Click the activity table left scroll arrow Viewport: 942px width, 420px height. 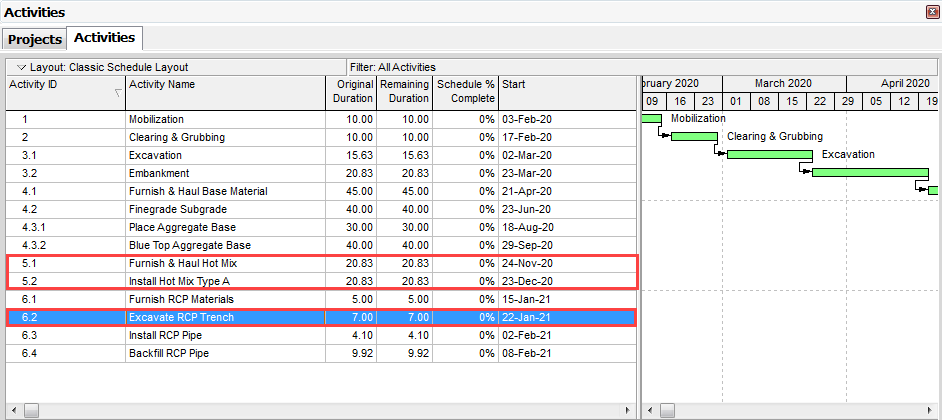coord(14,410)
